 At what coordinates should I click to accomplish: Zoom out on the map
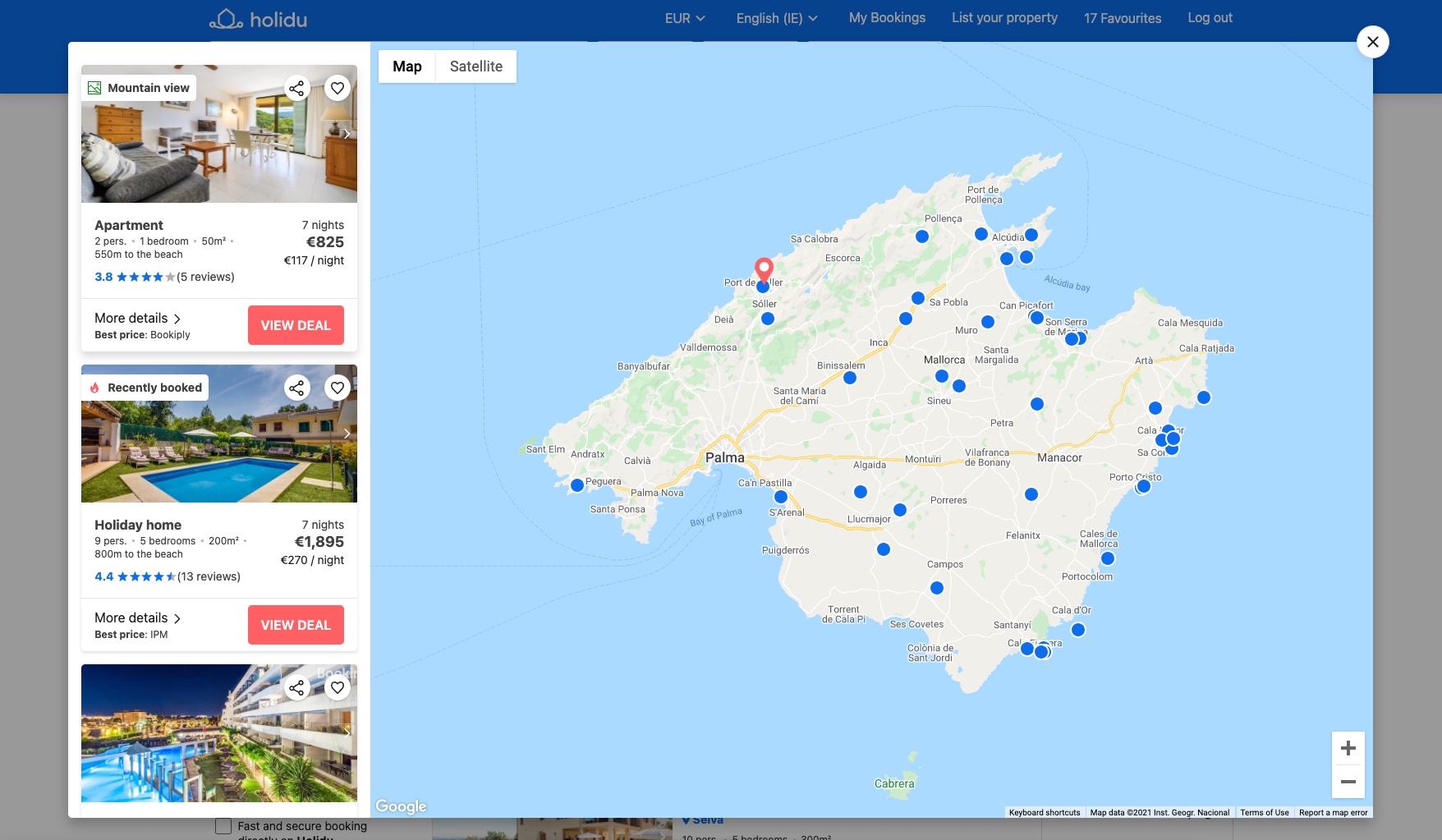pyautogui.click(x=1348, y=782)
